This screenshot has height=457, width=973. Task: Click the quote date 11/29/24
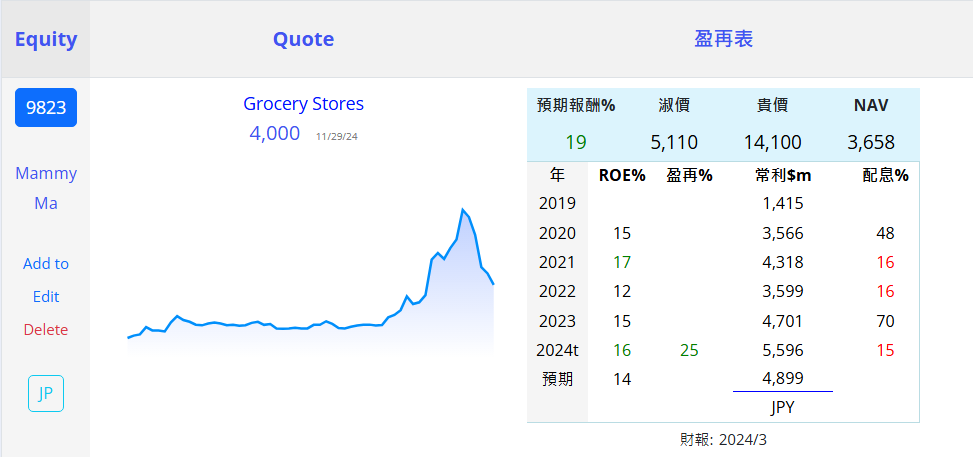337,137
